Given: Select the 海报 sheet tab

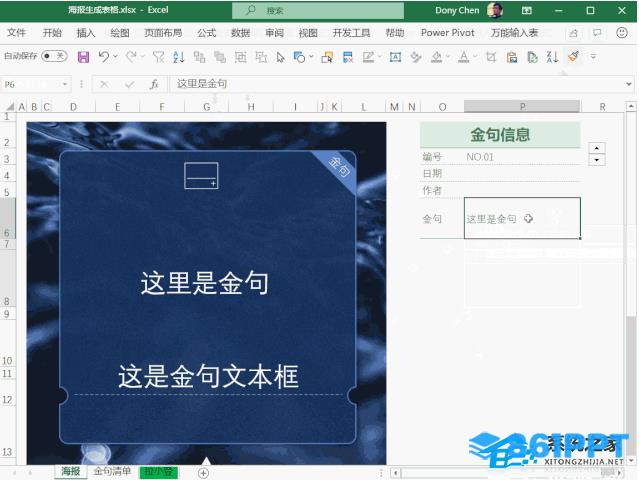Looking at the screenshot, I should [x=71, y=471].
